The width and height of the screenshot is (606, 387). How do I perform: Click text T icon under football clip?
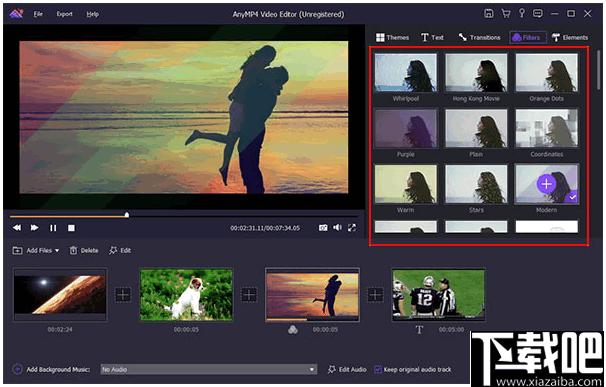pyautogui.click(x=419, y=330)
